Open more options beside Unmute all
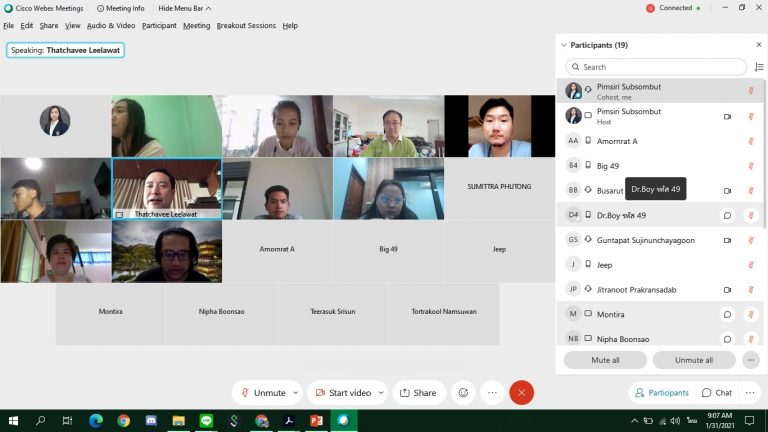The width and height of the screenshot is (768, 432). (750, 360)
